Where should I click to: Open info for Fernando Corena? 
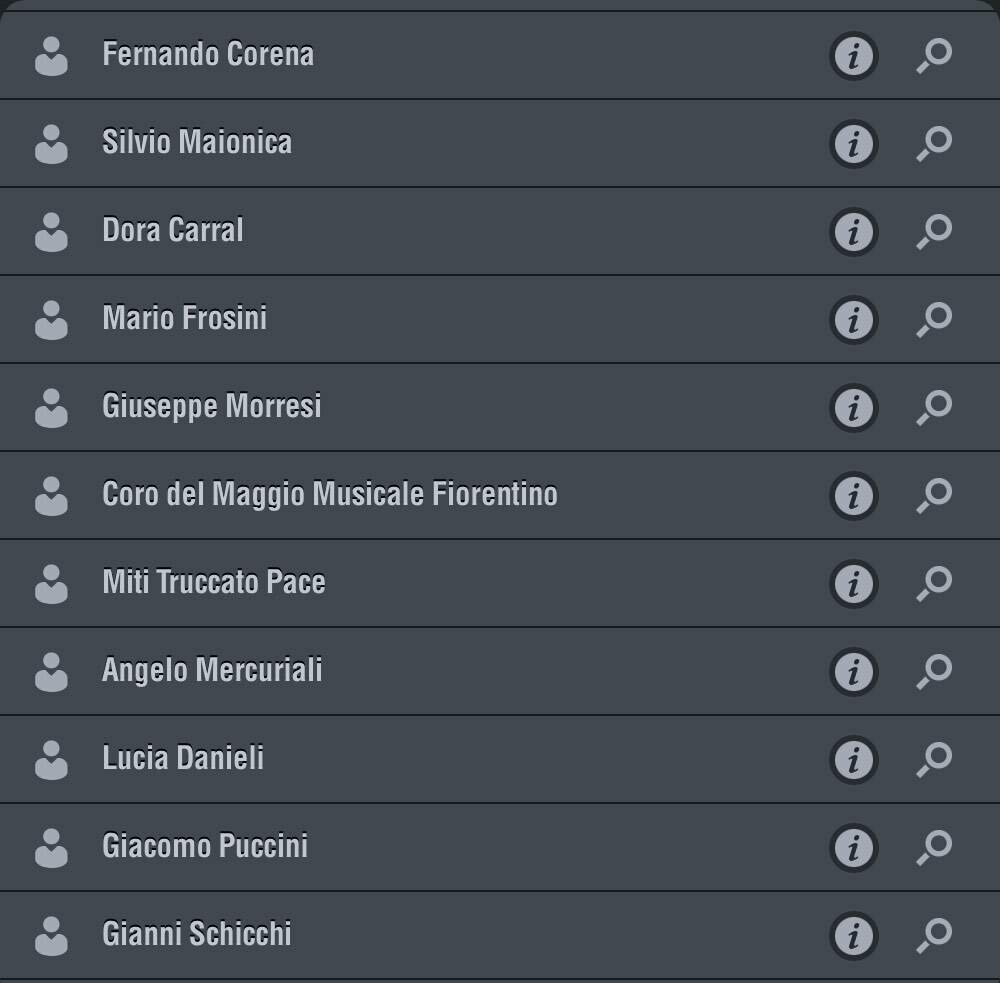853,56
